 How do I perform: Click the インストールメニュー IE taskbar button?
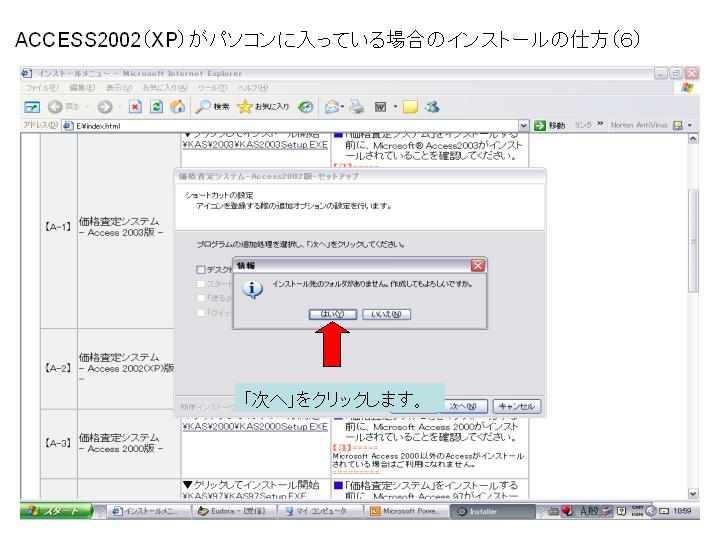[150, 511]
